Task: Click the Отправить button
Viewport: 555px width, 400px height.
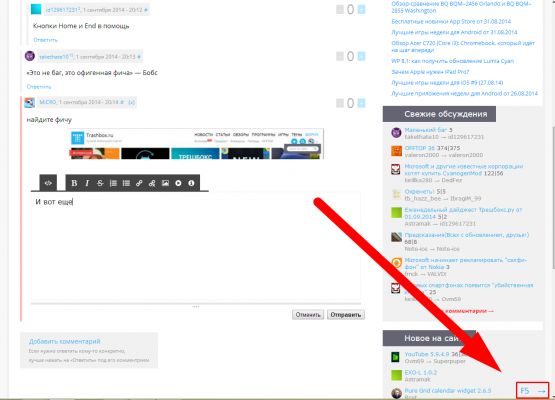Action: click(x=345, y=315)
